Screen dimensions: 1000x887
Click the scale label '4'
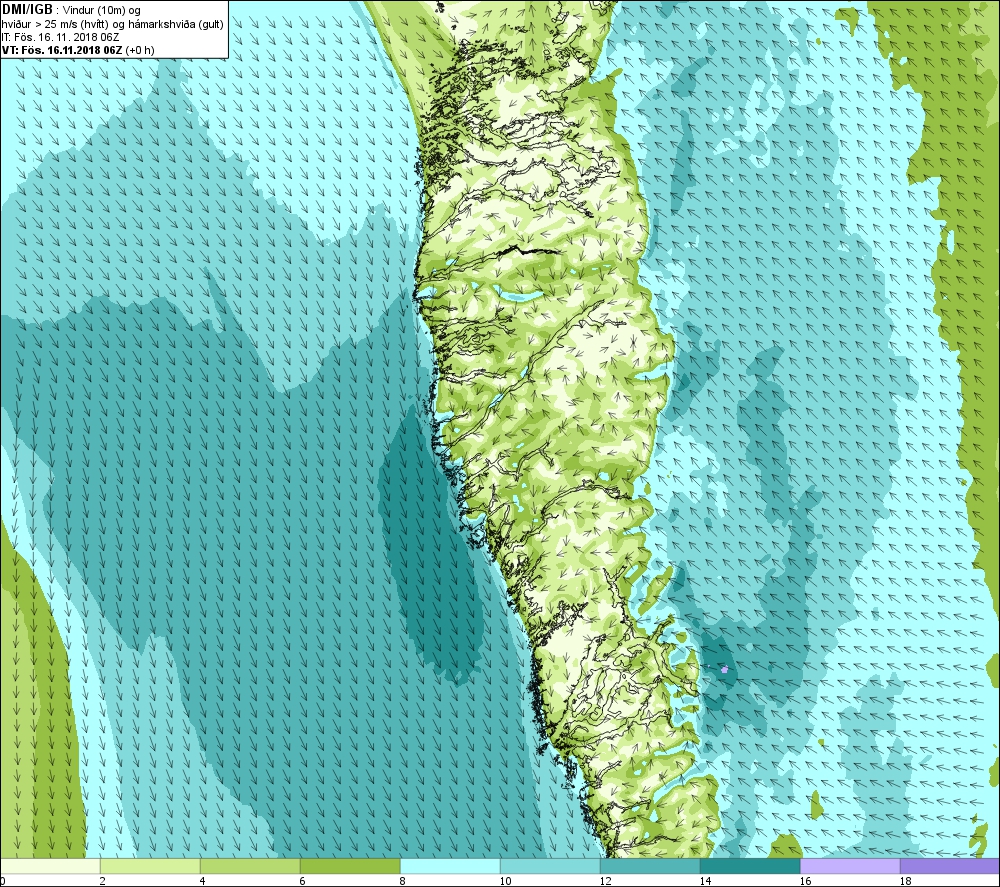click(203, 881)
